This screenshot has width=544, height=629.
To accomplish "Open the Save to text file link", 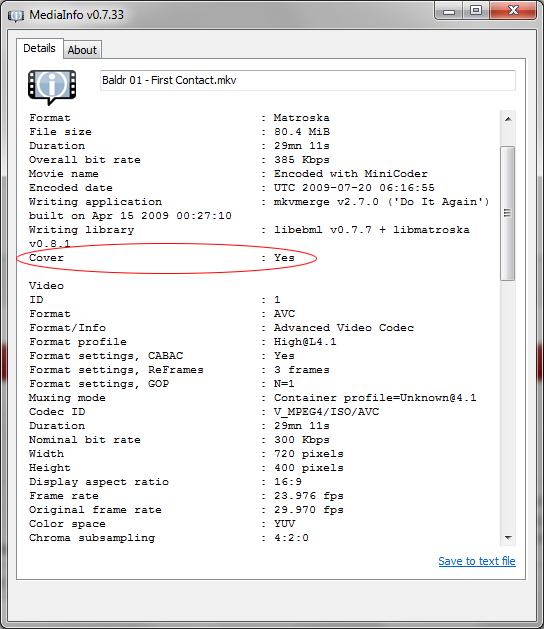I will click(477, 561).
